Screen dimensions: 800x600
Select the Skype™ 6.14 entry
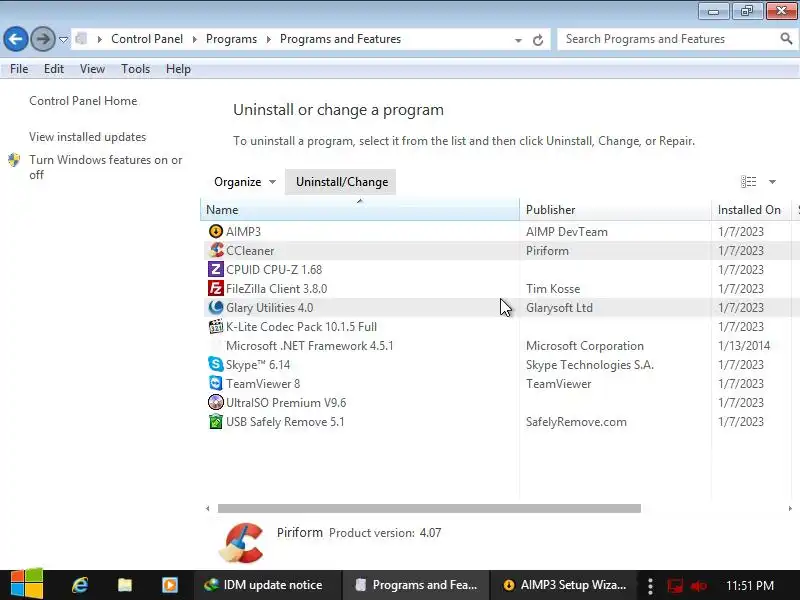pos(258,365)
